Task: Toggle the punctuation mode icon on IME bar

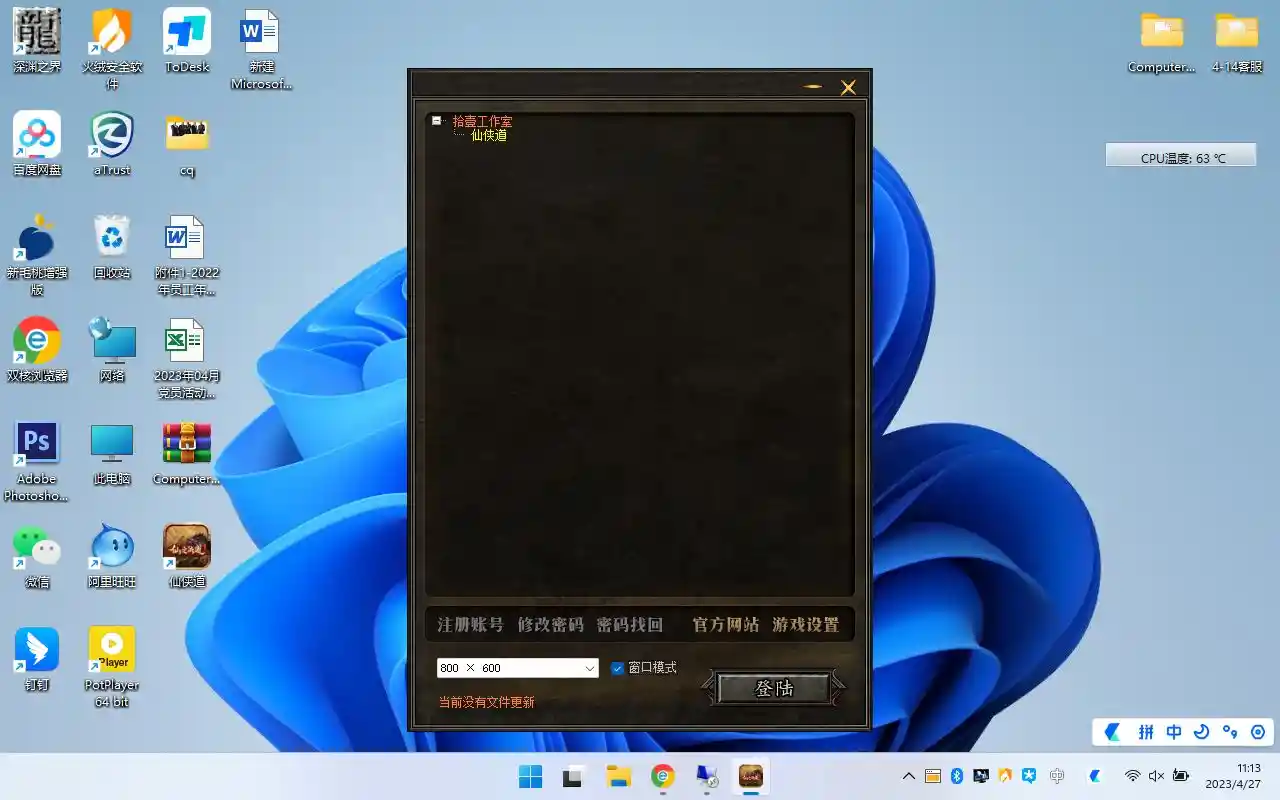Action: tap(1230, 732)
